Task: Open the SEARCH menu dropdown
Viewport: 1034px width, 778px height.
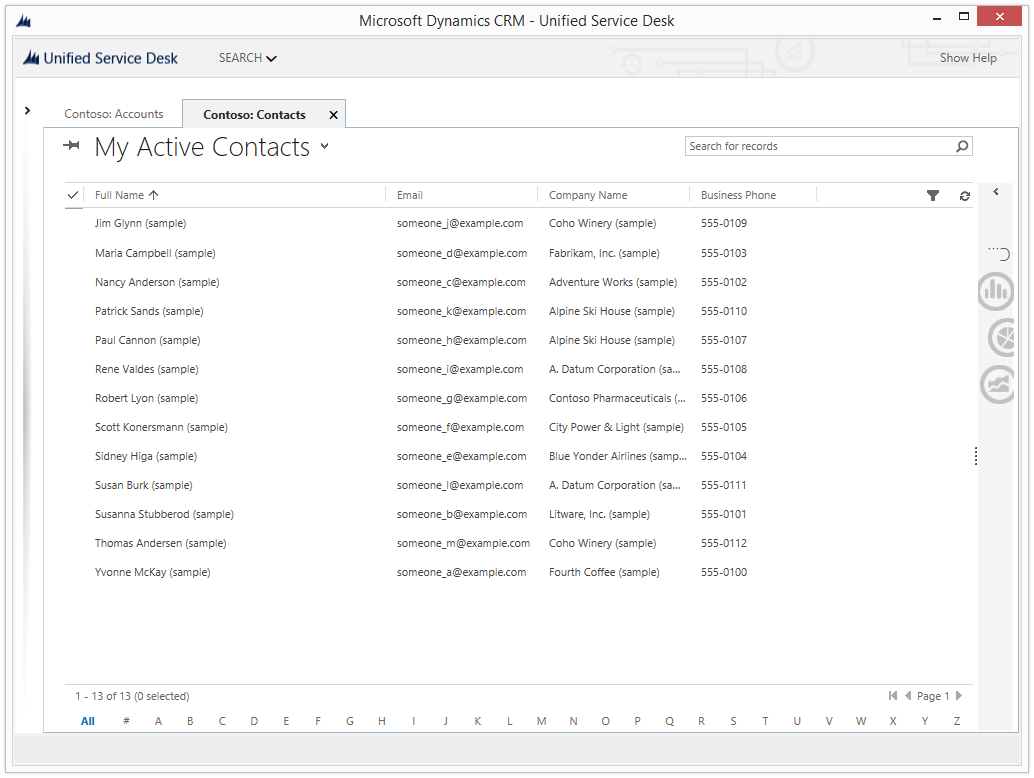Action: [x=247, y=58]
